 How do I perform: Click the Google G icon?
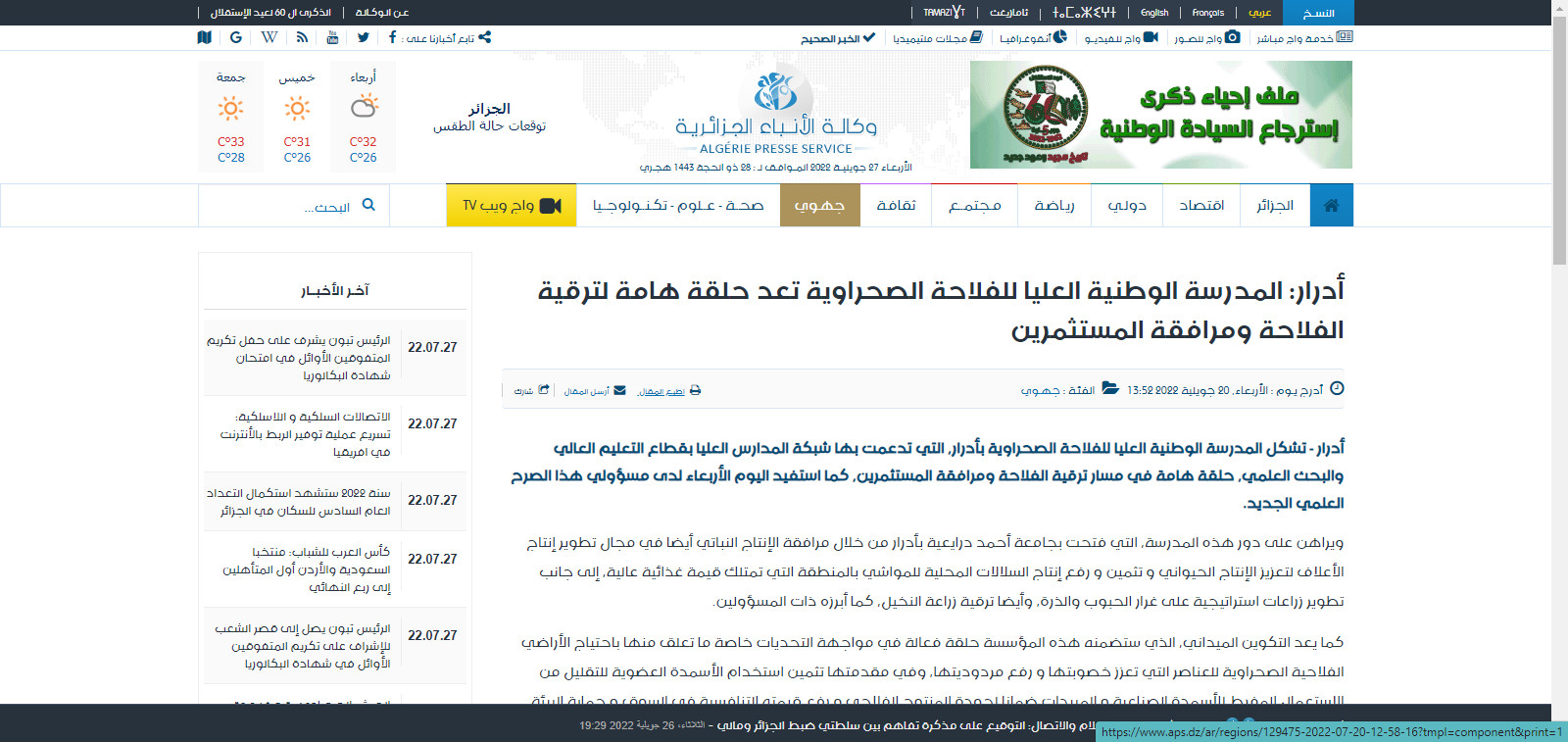point(236,37)
